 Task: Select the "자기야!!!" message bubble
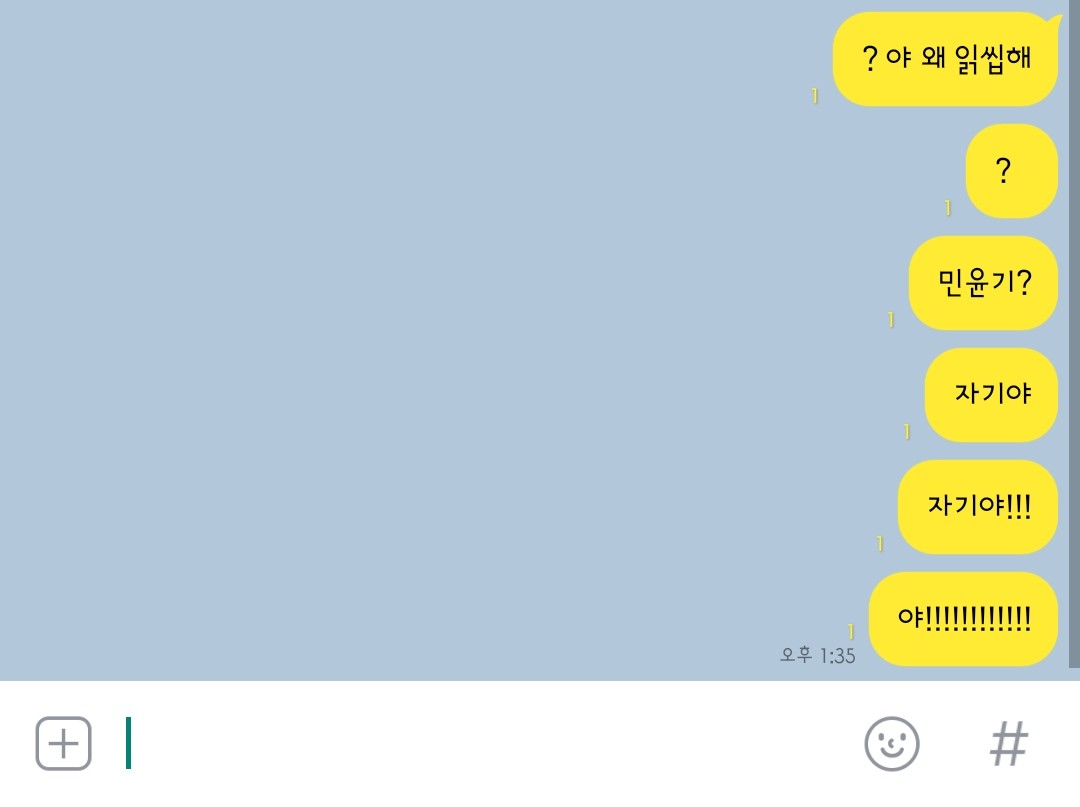[977, 507]
